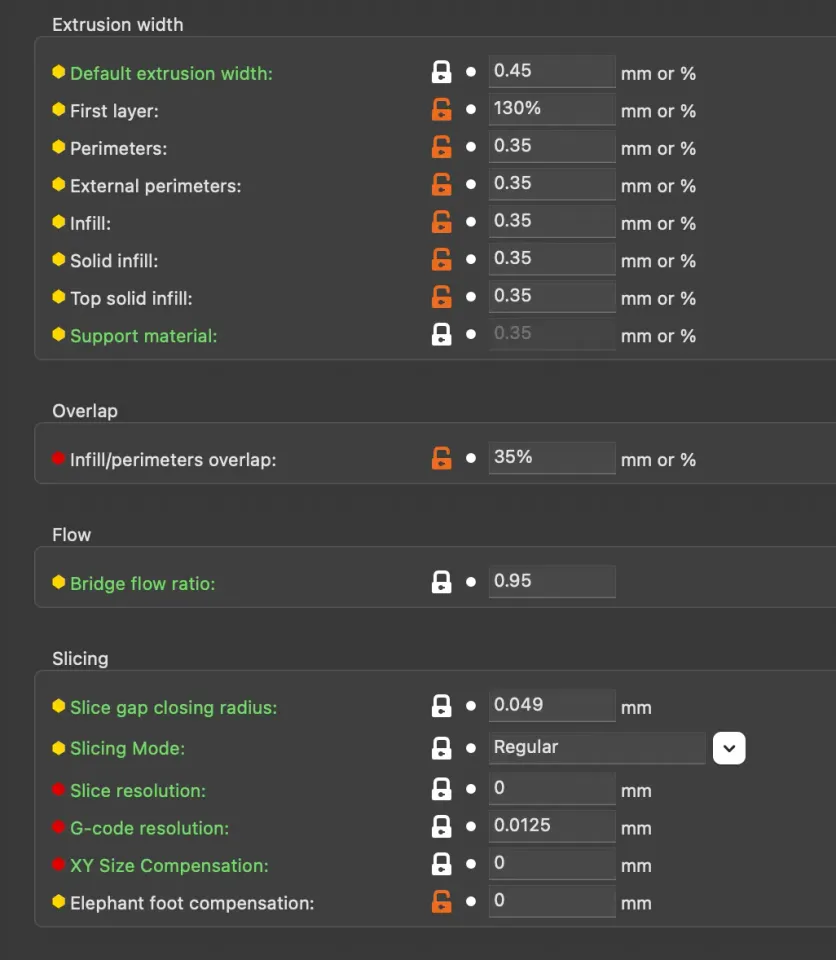Click the orange lock icon for Top solid infill
This screenshot has height=960, width=836.
441,297
